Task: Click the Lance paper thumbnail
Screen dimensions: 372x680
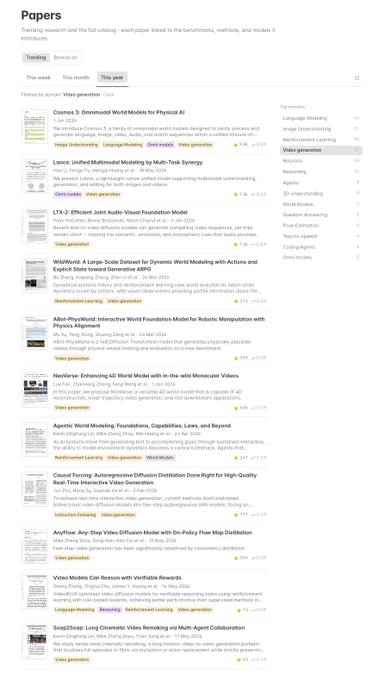Action: (35, 176)
